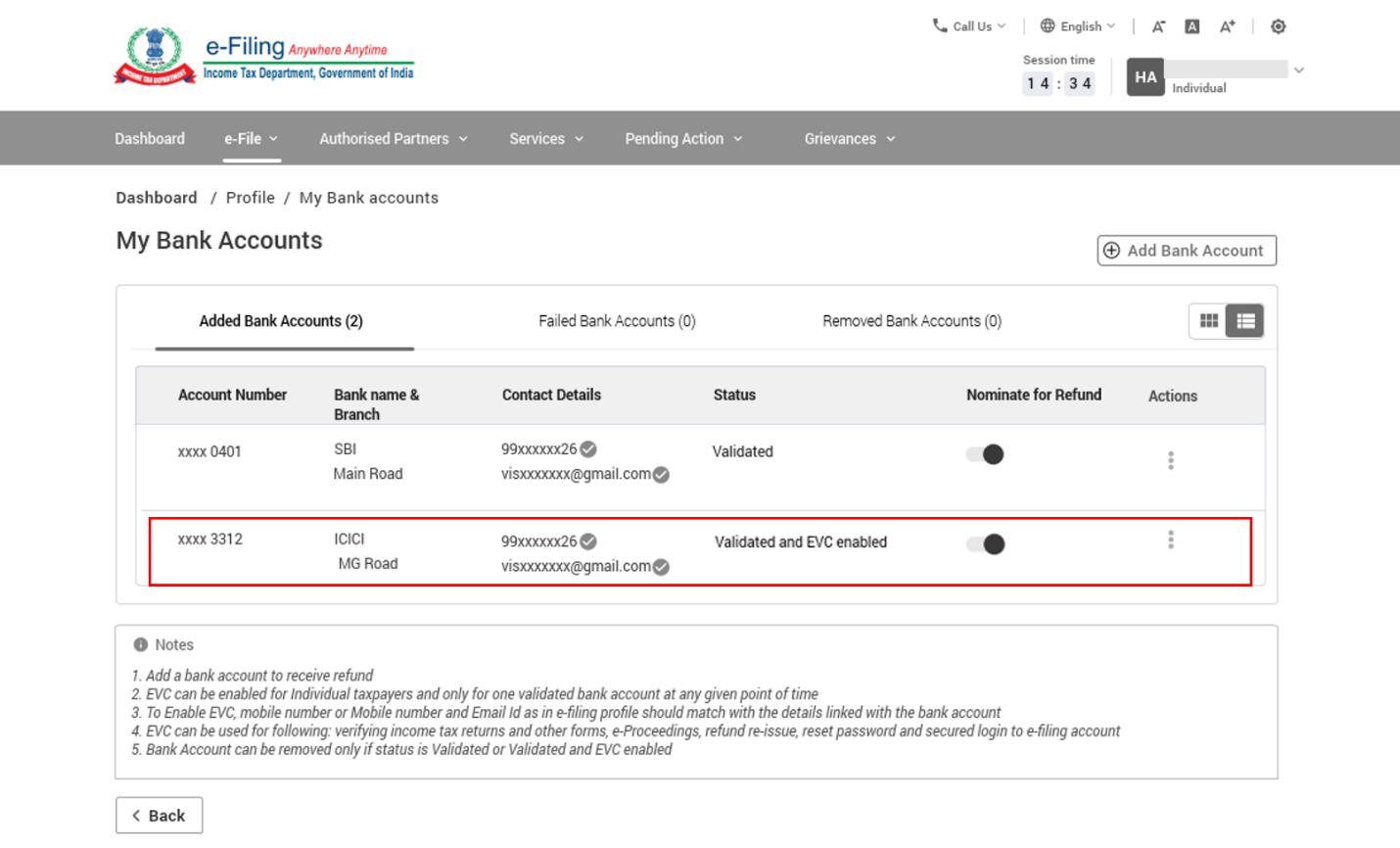Switch to Failed Bank Accounts tab
Viewport: 1400px width, 848px height.
pyautogui.click(x=617, y=321)
